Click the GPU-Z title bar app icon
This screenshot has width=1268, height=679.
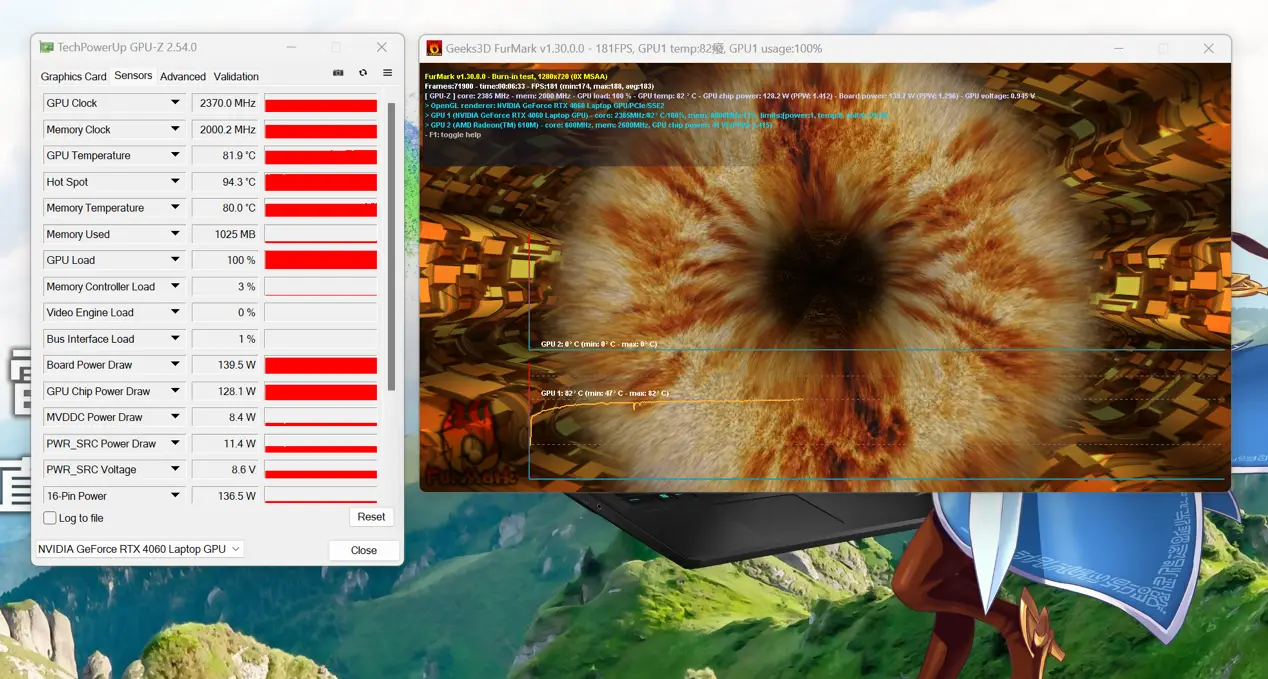46,47
